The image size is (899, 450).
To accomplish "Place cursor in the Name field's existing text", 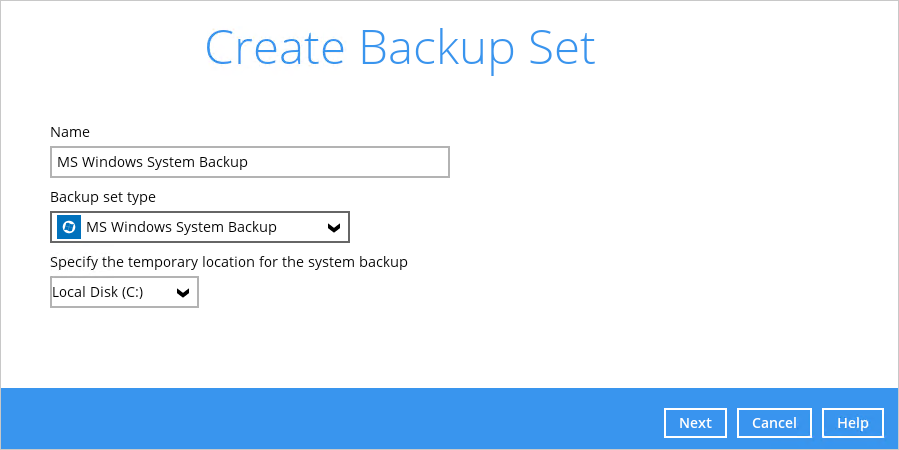I will (152, 162).
